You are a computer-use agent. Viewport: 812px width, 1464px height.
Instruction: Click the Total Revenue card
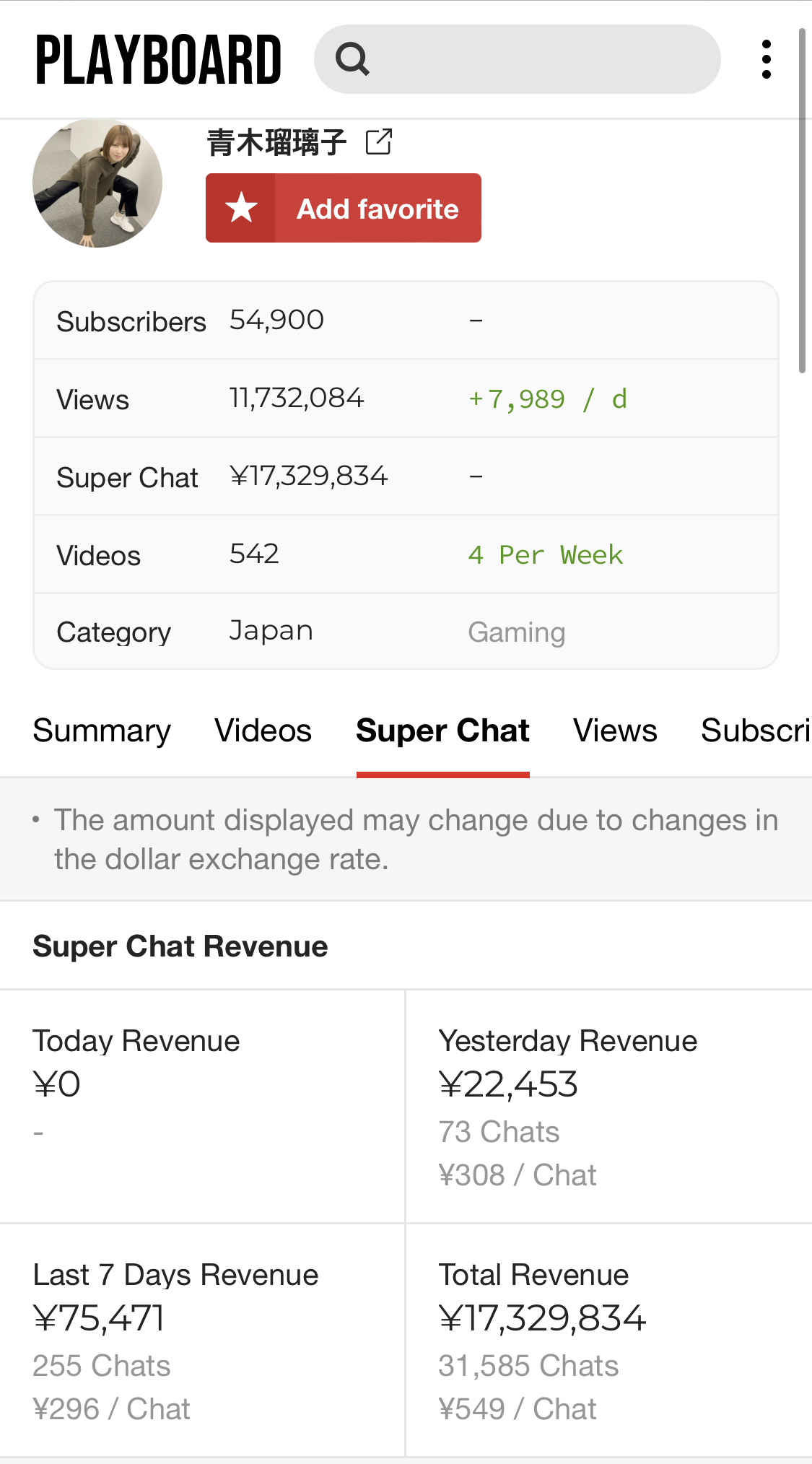click(x=608, y=1340)
